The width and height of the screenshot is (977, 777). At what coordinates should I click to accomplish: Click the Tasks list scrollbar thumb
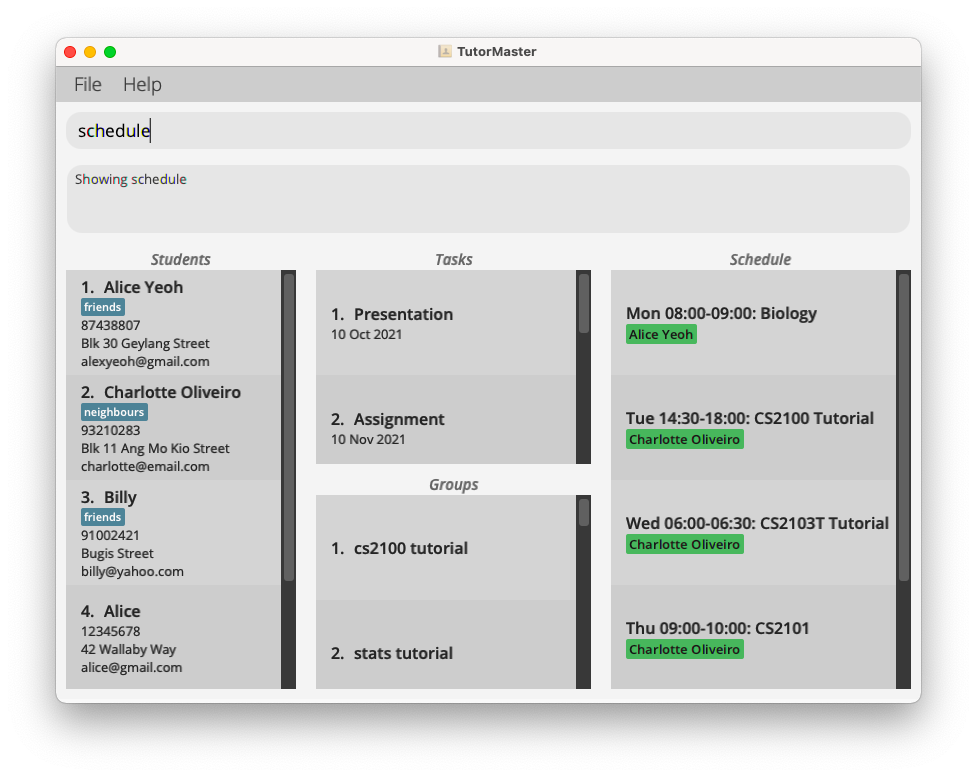[584, 303]
